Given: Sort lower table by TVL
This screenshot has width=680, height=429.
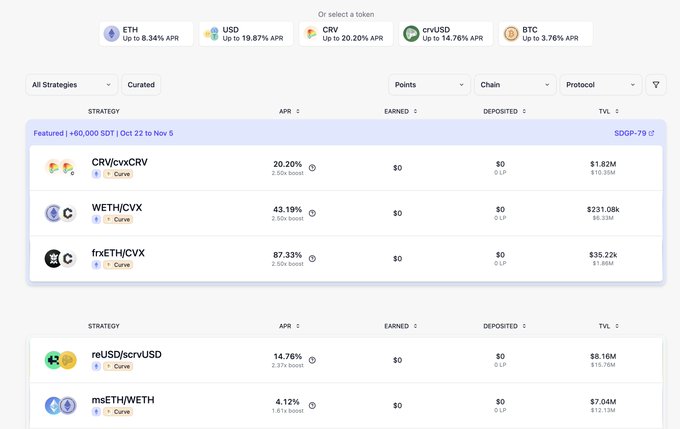Looking at the screenshot, I should pyautogui.click(x=609, y=326).
